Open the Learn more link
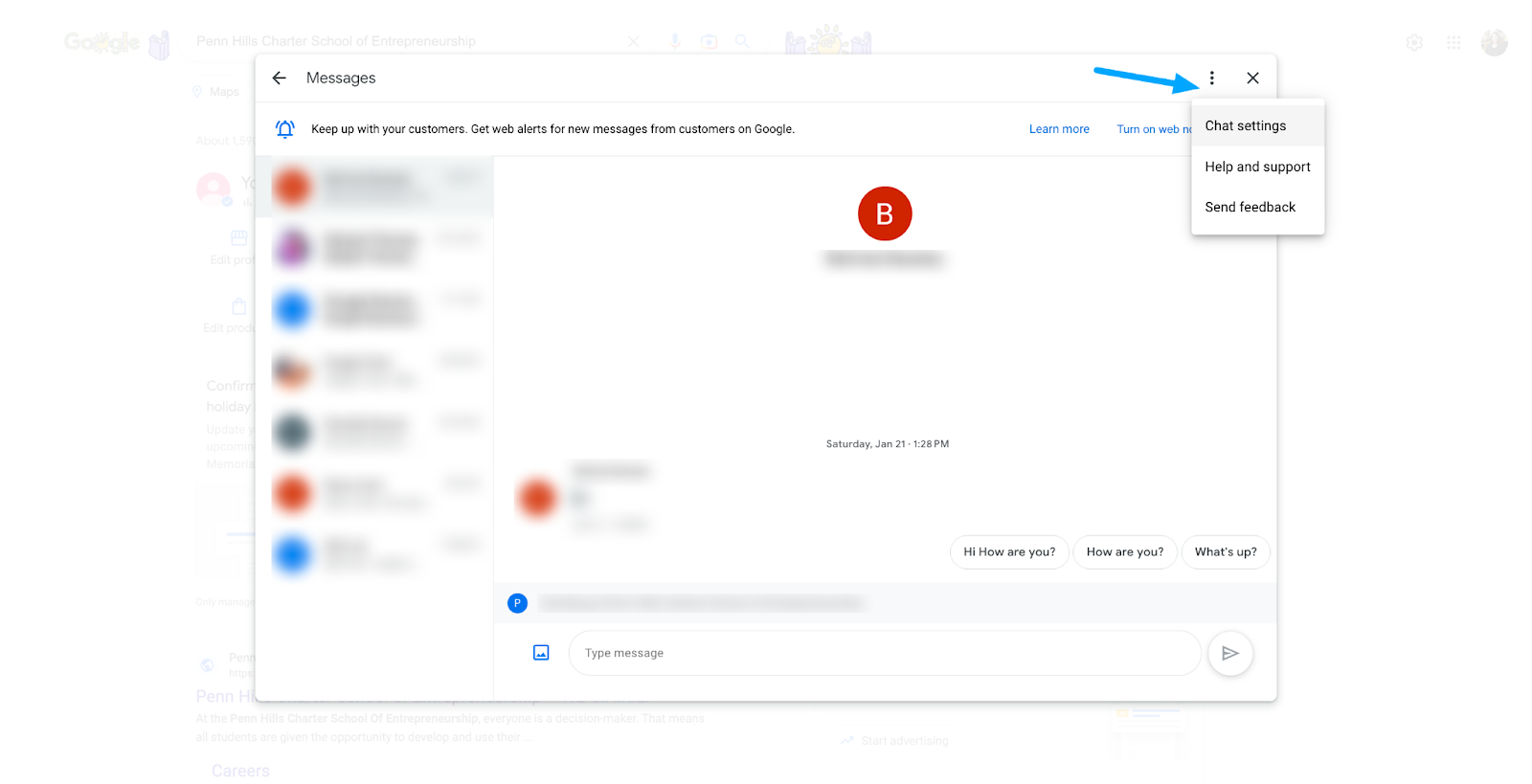This screenshot has height=784, width=1532. (x=1059, y=129)
